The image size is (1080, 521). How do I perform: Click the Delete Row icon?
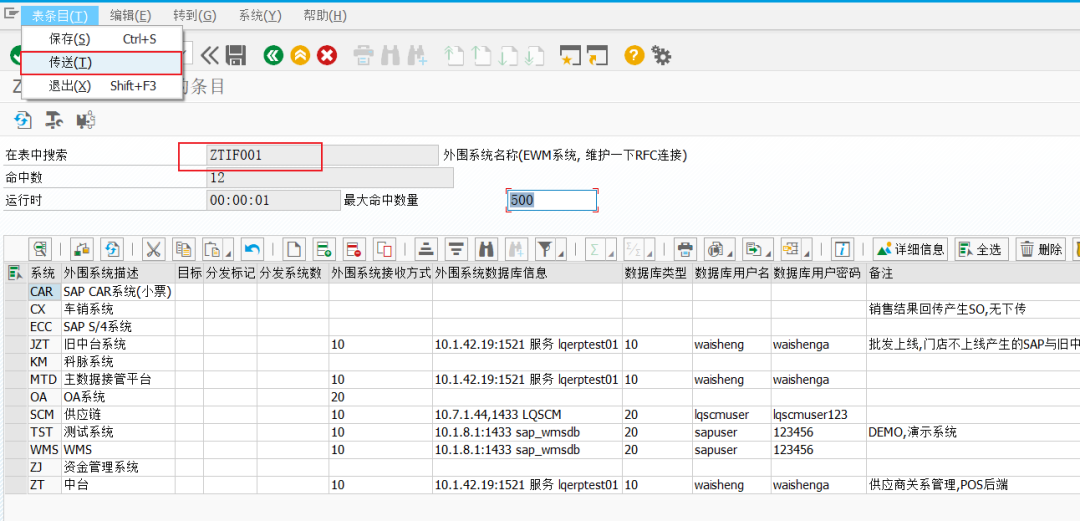pos(354,249)
